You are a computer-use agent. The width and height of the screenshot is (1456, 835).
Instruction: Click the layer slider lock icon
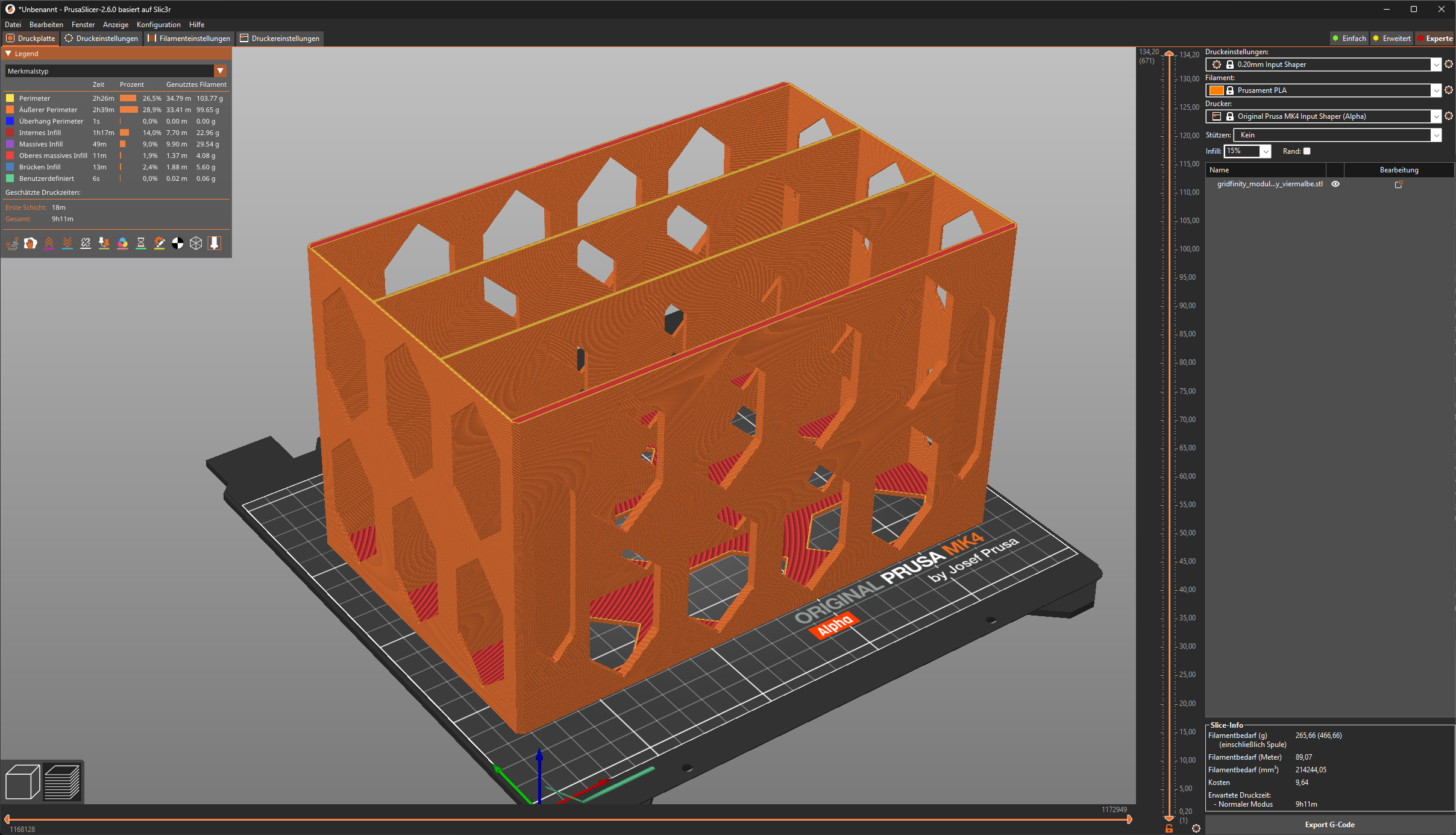point(1169,829)
